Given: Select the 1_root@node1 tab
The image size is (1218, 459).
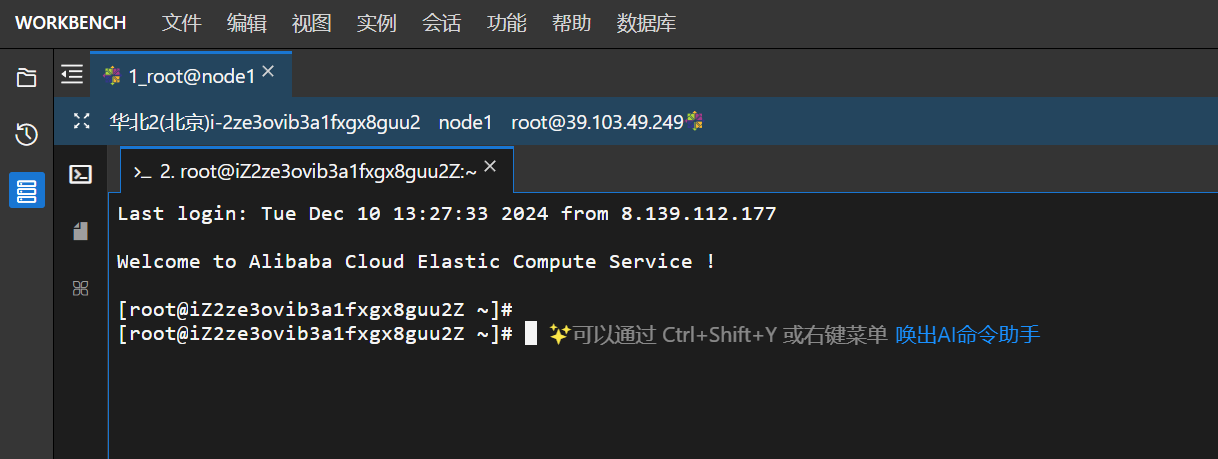Looking at the screenshot, I should (191, 75).
